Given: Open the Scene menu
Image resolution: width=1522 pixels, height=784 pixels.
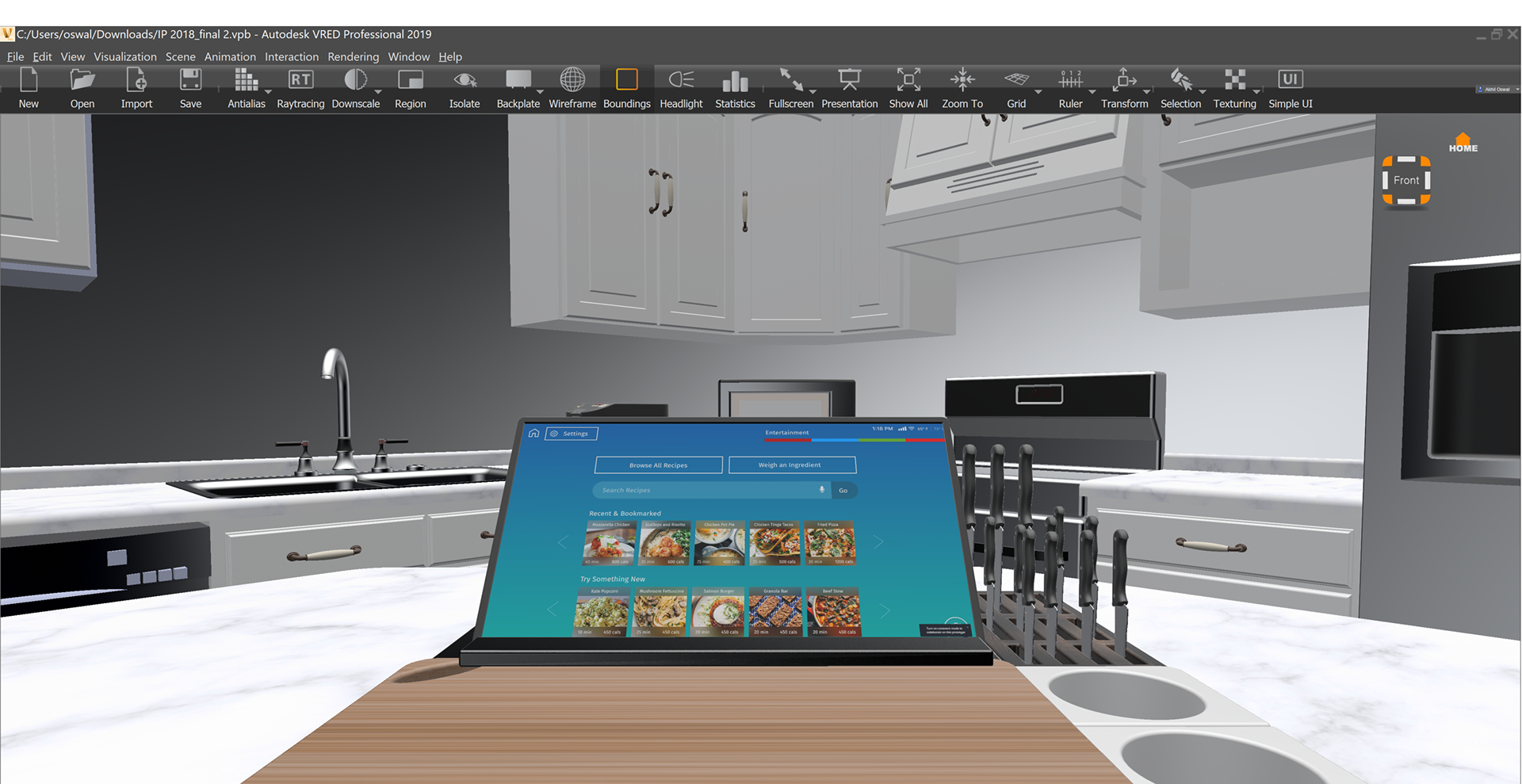Looking at the screenshot, I should (x=180, y=56).
